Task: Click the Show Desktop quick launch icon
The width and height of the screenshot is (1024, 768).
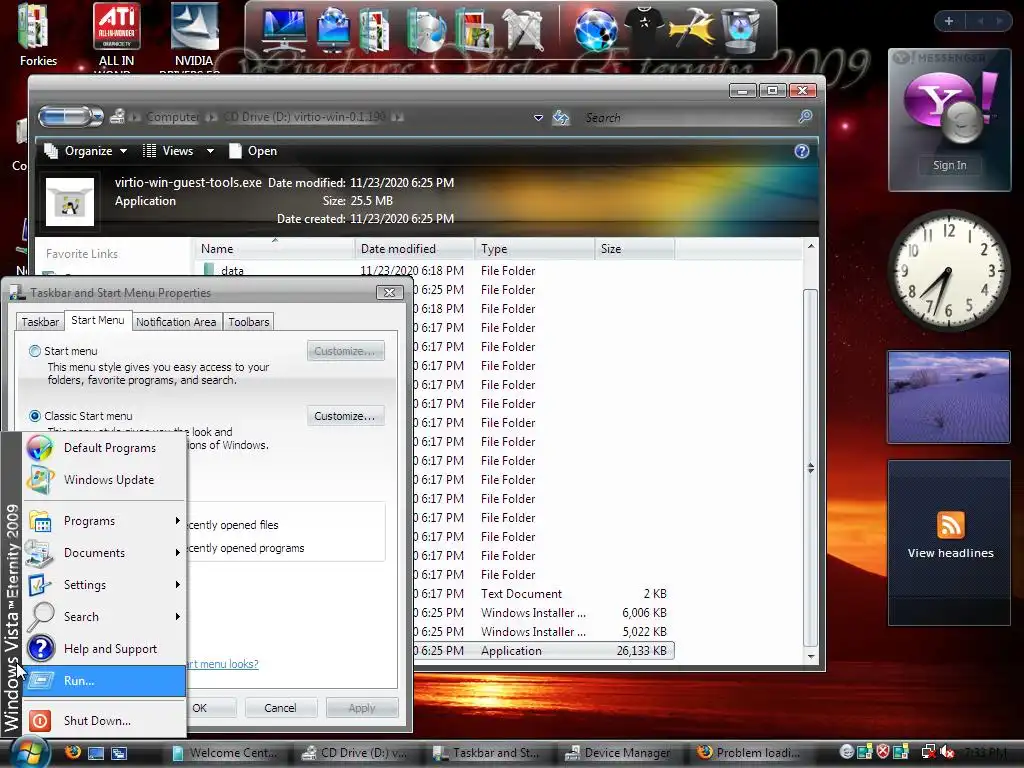Action: click(96, 753)
